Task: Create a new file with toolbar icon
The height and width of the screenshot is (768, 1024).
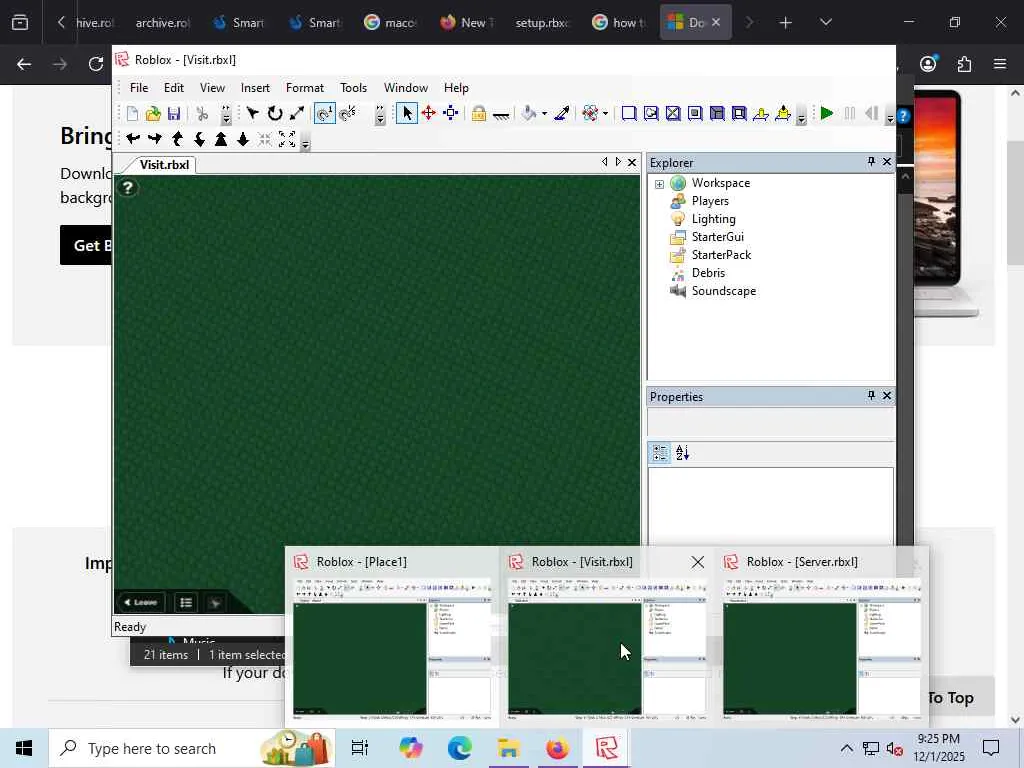Action: (x=133, y=114)
